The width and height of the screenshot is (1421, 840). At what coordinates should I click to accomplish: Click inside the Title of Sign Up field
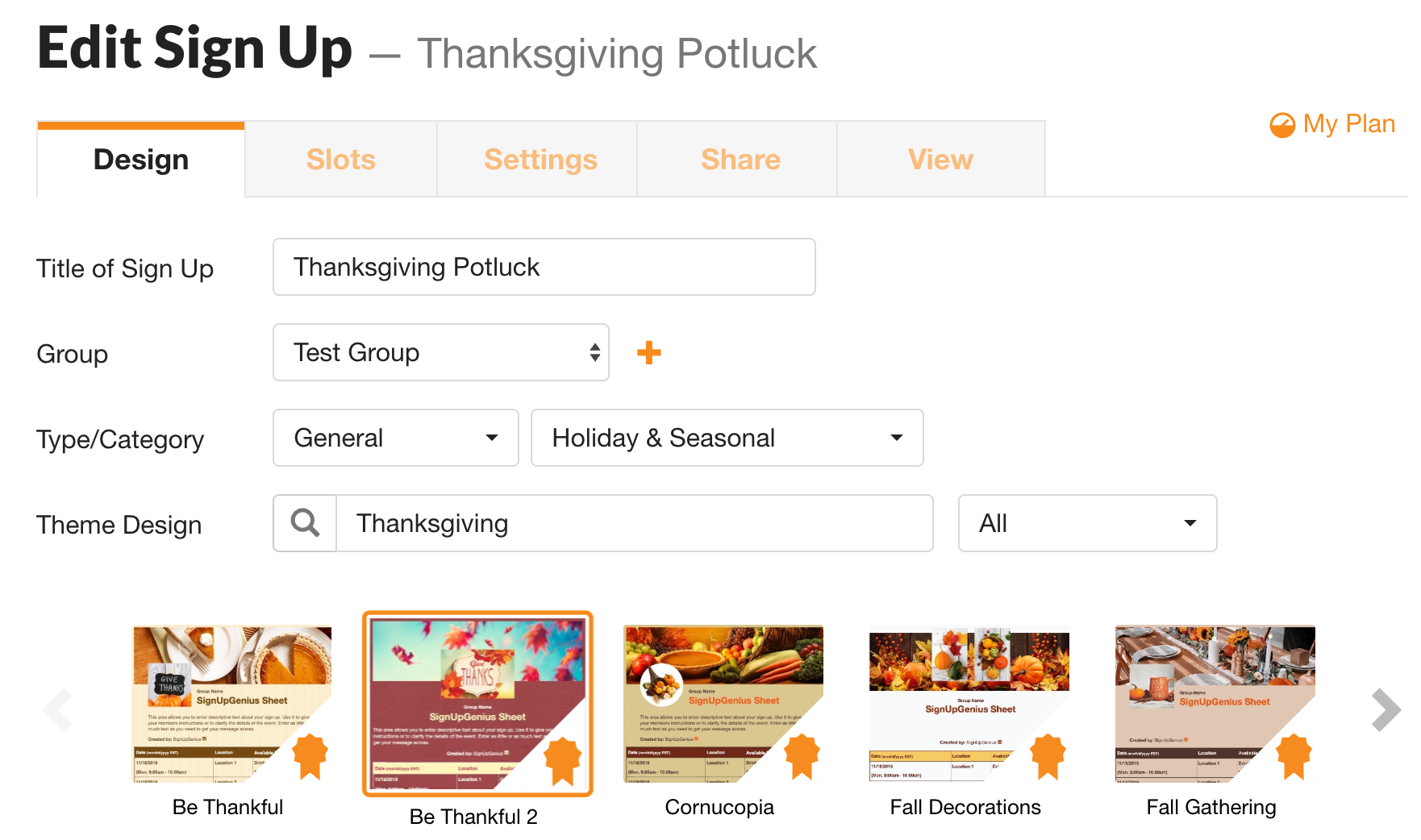click(544, 267)
